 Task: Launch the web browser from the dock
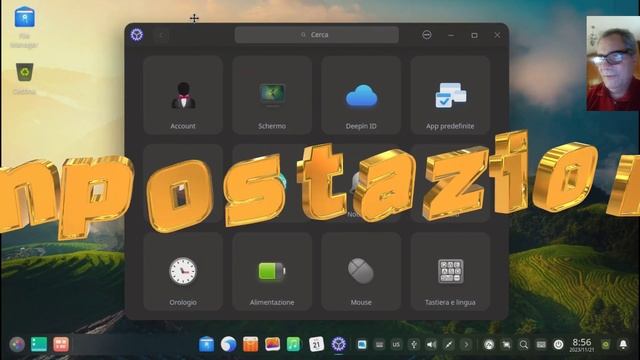[x=229, y=344]
